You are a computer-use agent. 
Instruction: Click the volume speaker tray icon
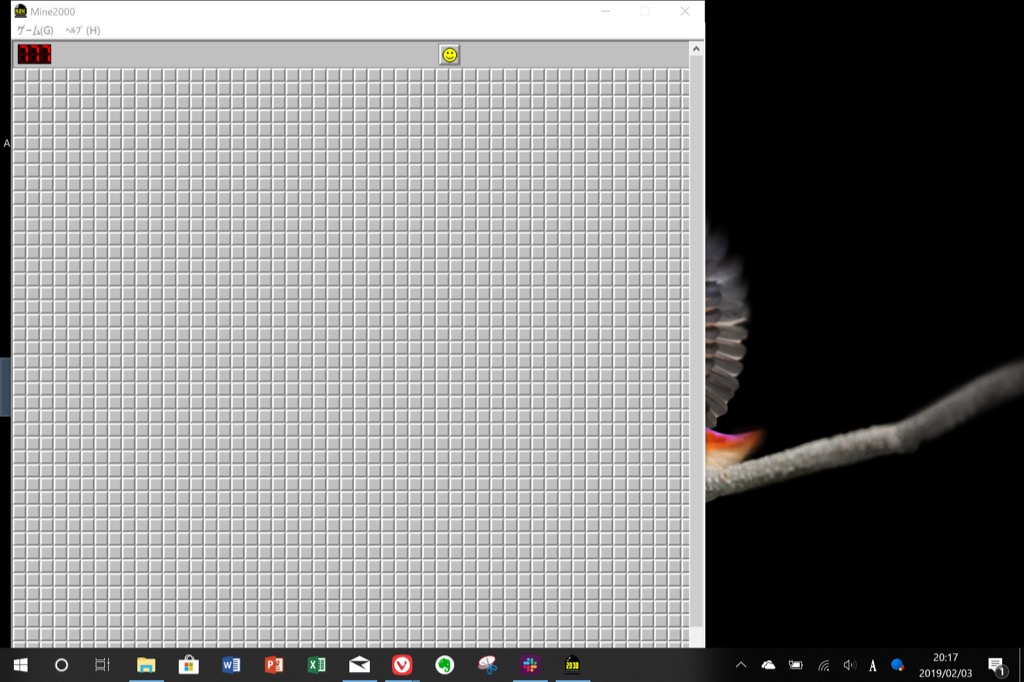pos(849,665)
